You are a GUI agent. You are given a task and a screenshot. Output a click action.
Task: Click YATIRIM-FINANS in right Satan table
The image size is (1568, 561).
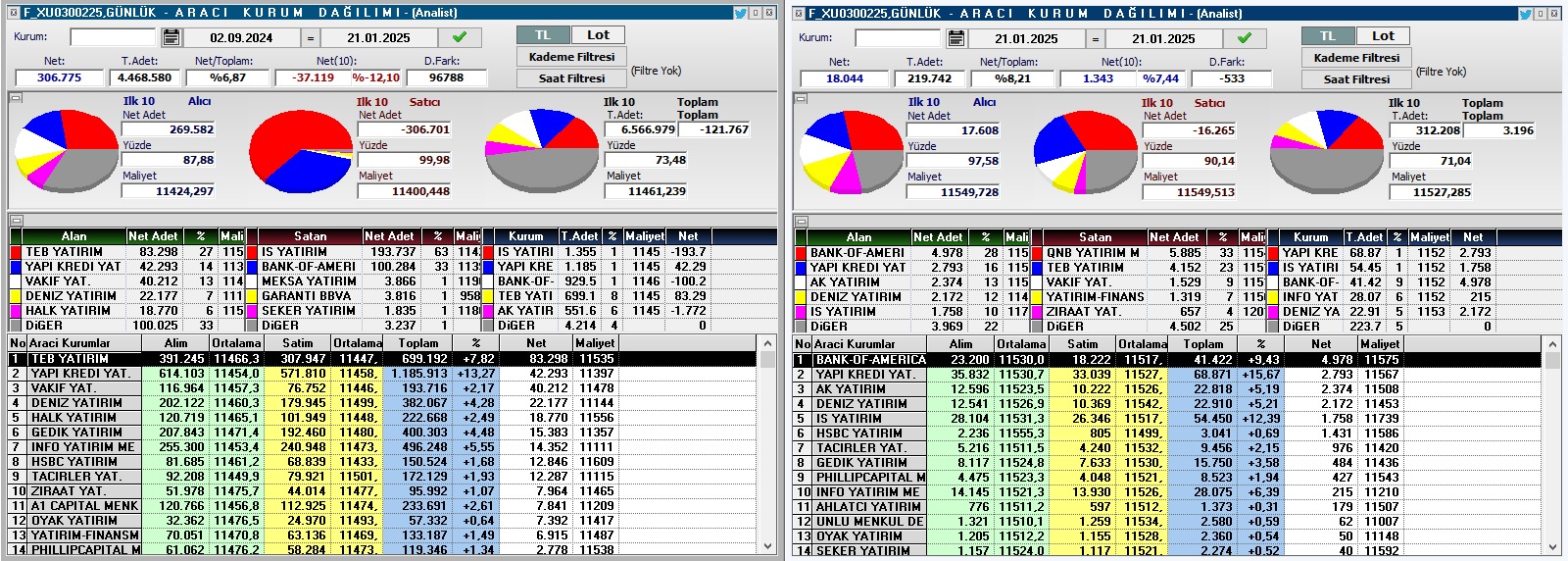pyautogui.click(x=1095, y=297)
